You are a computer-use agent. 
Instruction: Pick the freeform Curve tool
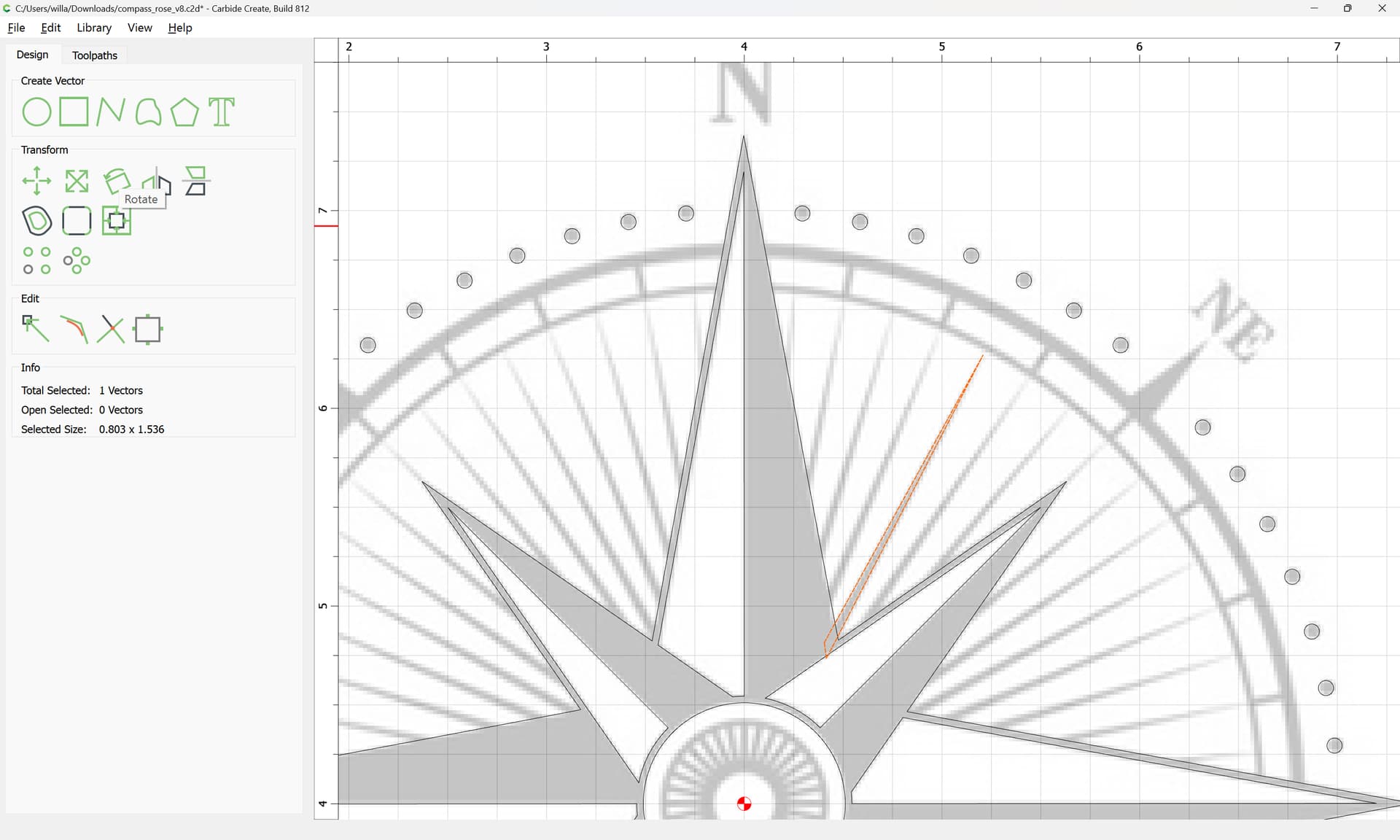click(x=148, y=112)
